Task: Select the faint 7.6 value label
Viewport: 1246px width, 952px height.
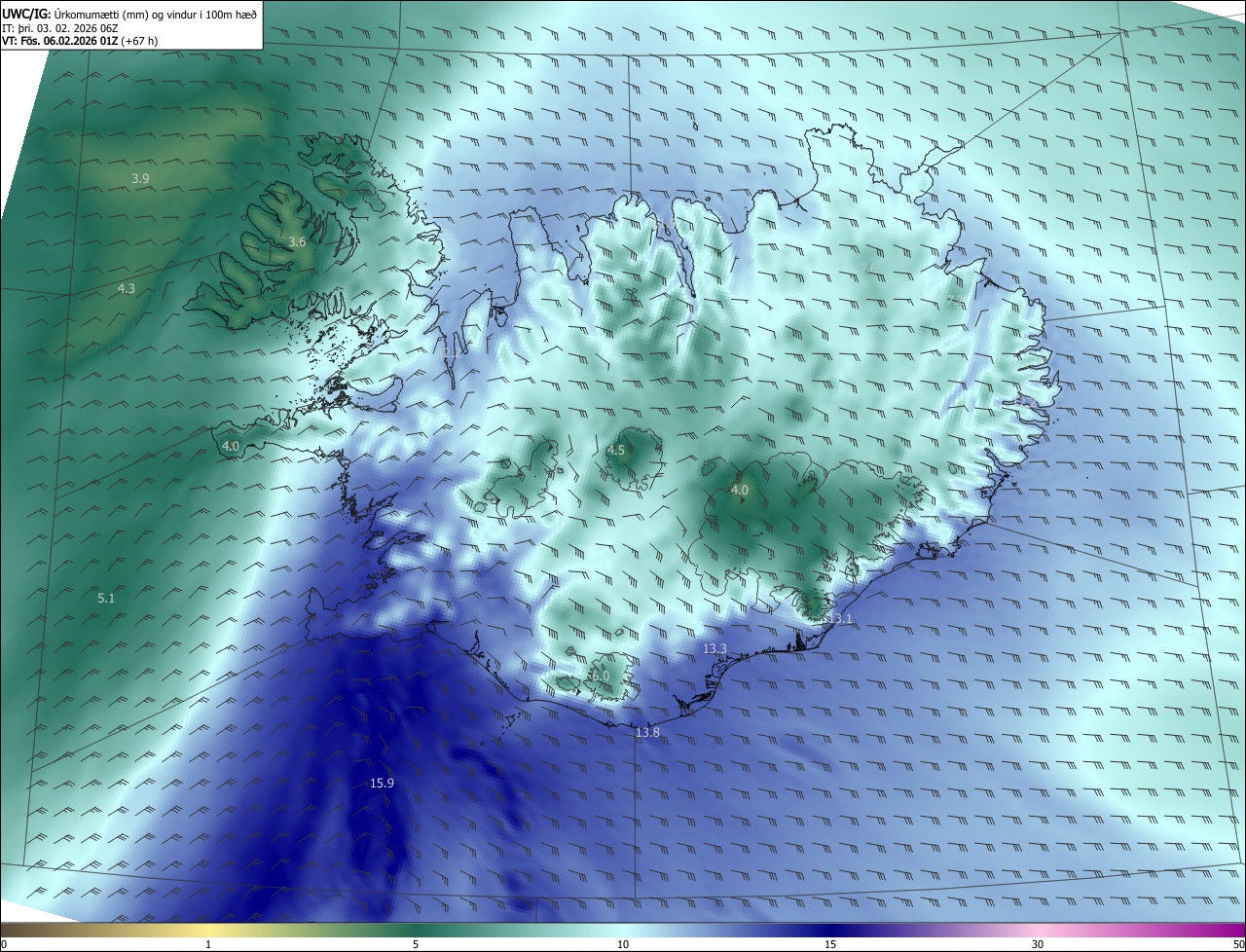Action: 868,268
